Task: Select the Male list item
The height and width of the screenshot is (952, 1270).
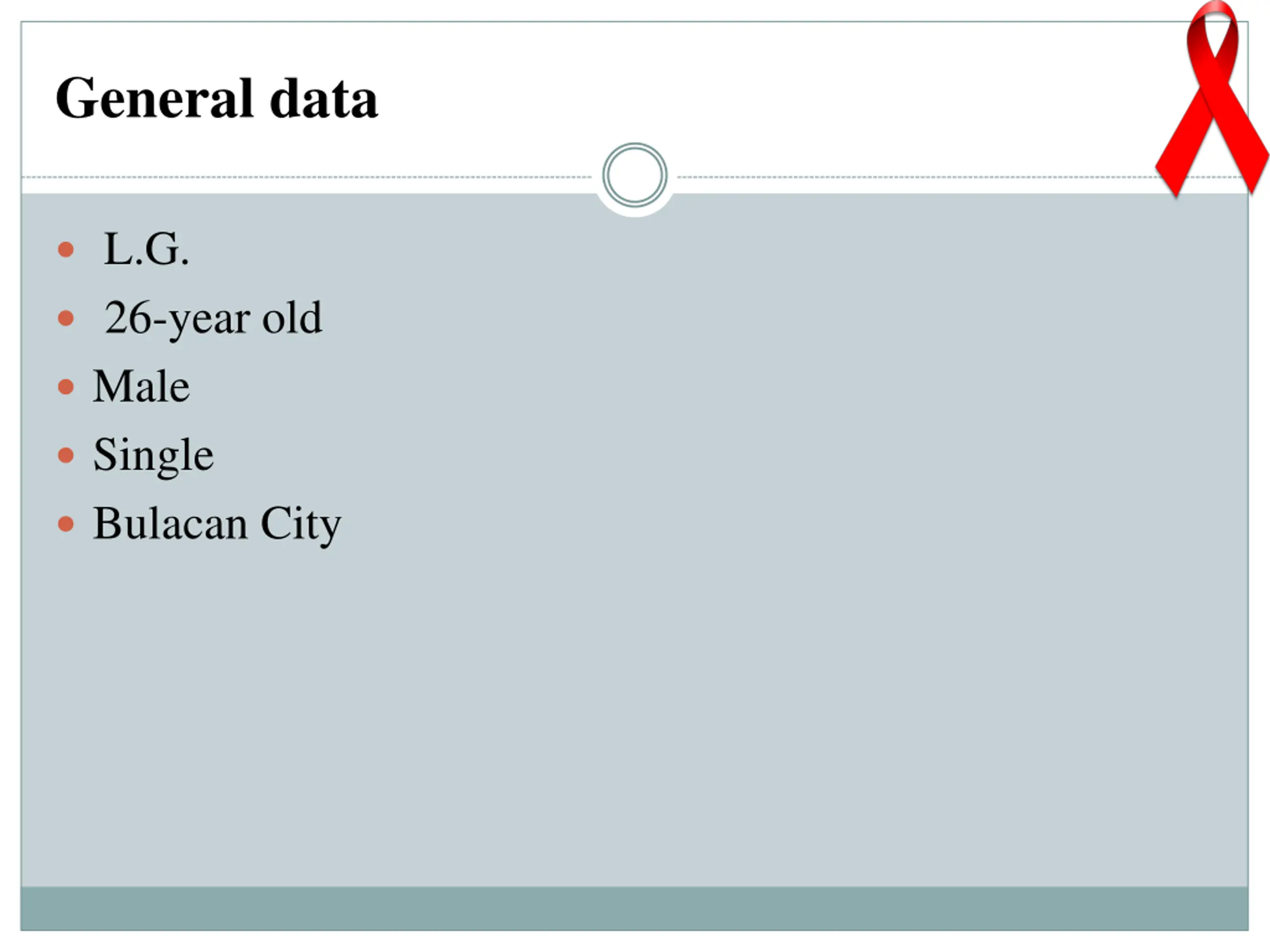Action: (141, 387)
